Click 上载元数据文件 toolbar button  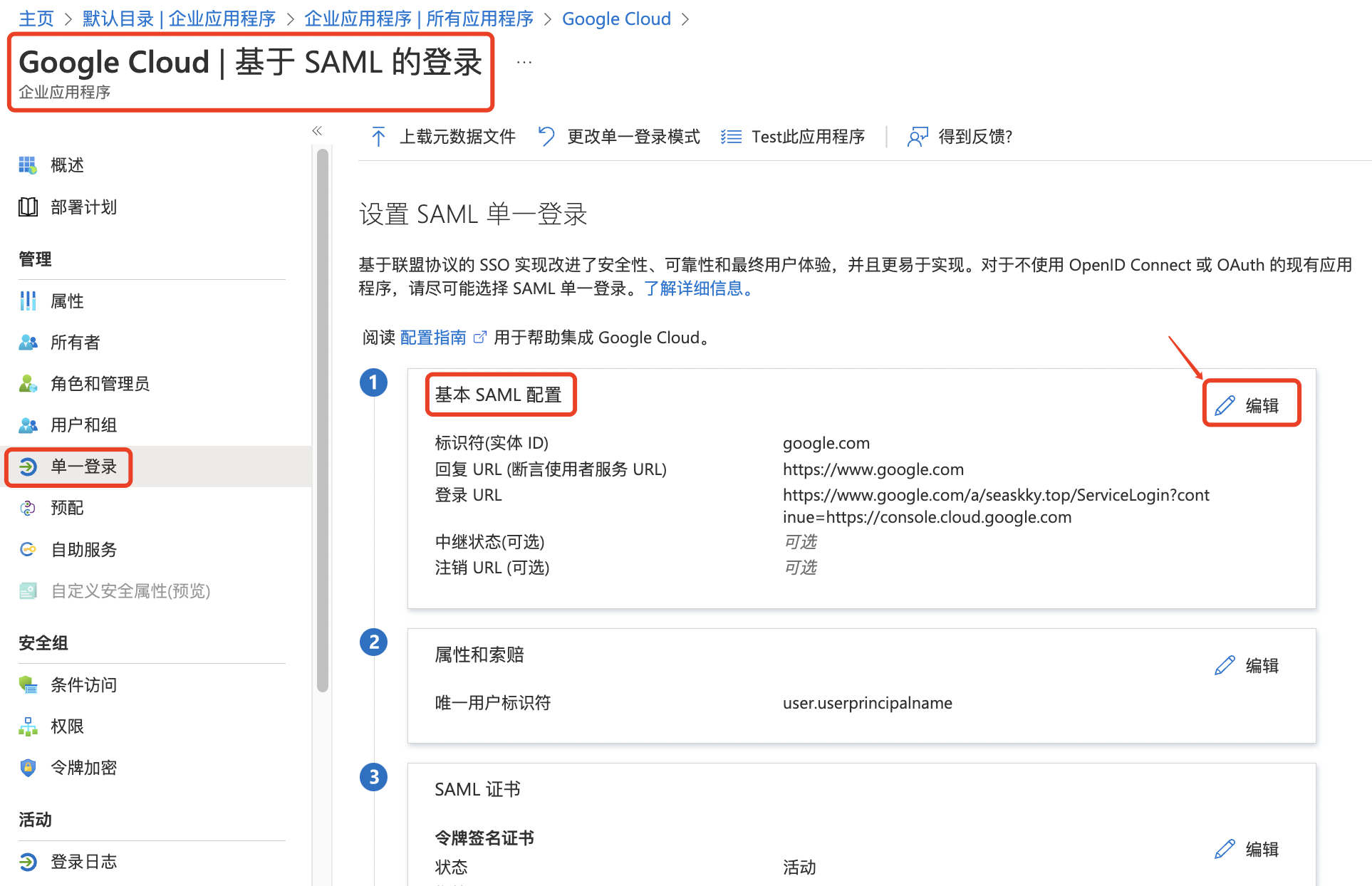point(442,137)
